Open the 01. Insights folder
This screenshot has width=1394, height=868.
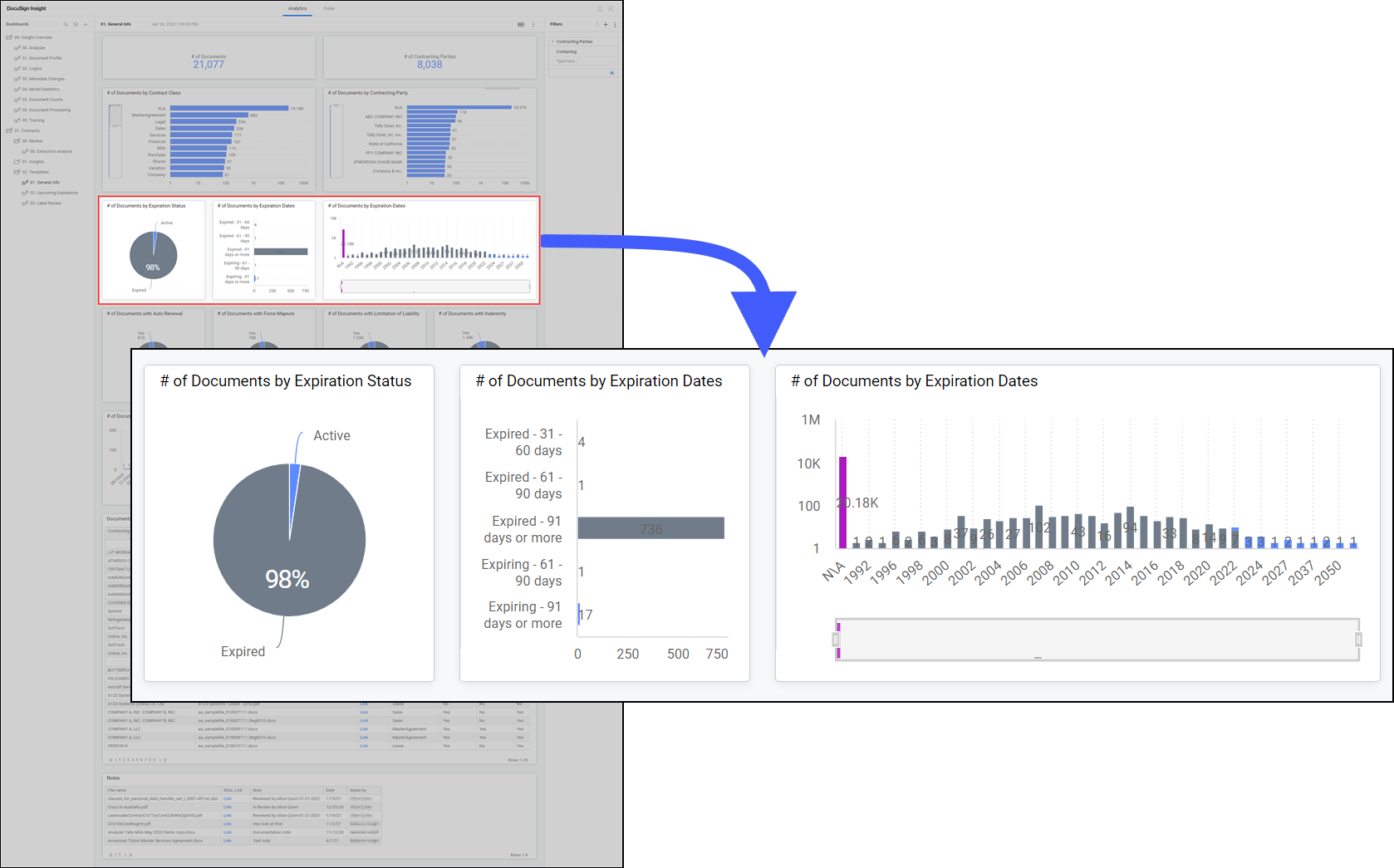coord(32,162)
